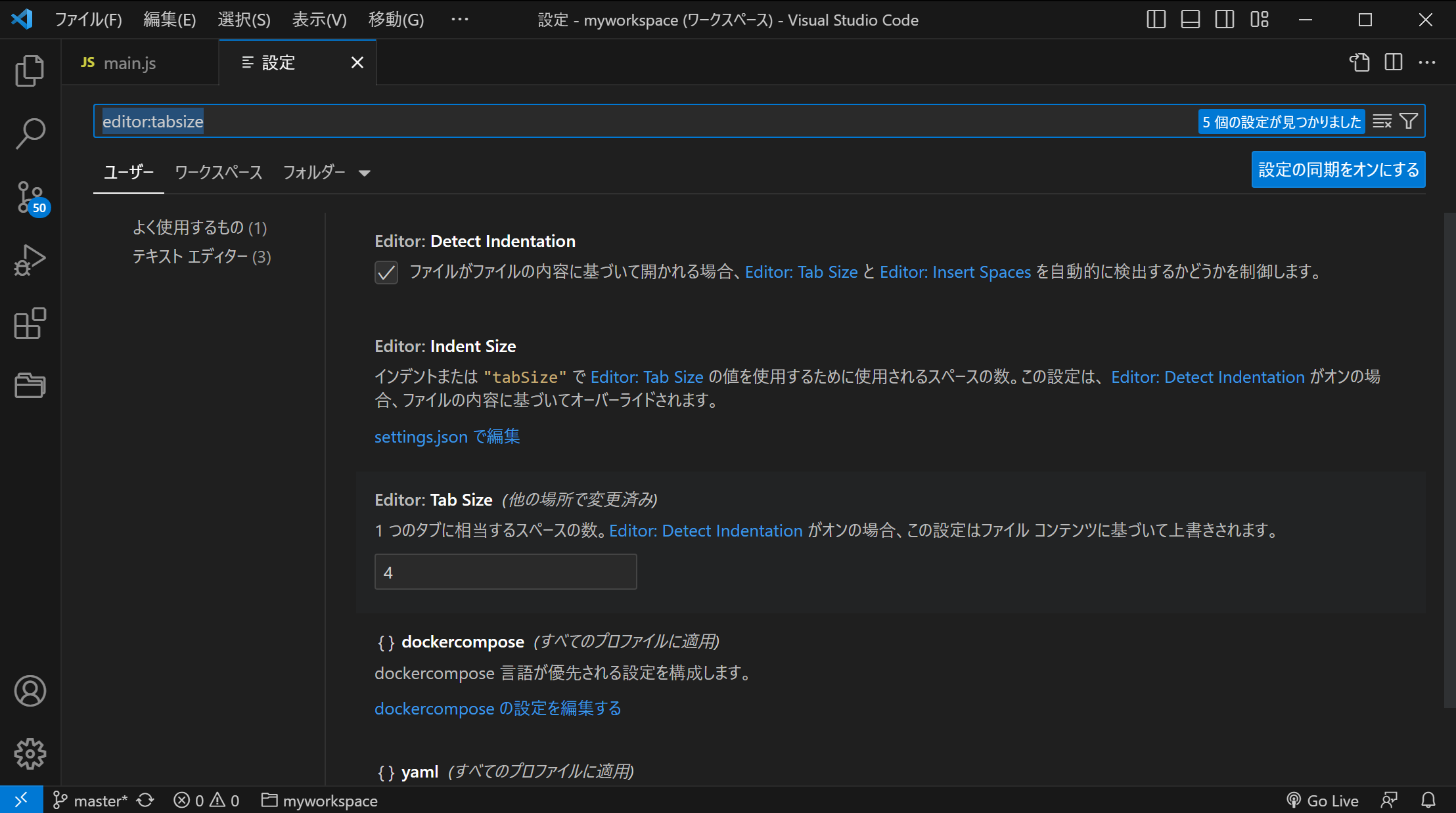Switch to the ワークスペース settings tab
The image size is (1456, 813).
coord(219,172)
